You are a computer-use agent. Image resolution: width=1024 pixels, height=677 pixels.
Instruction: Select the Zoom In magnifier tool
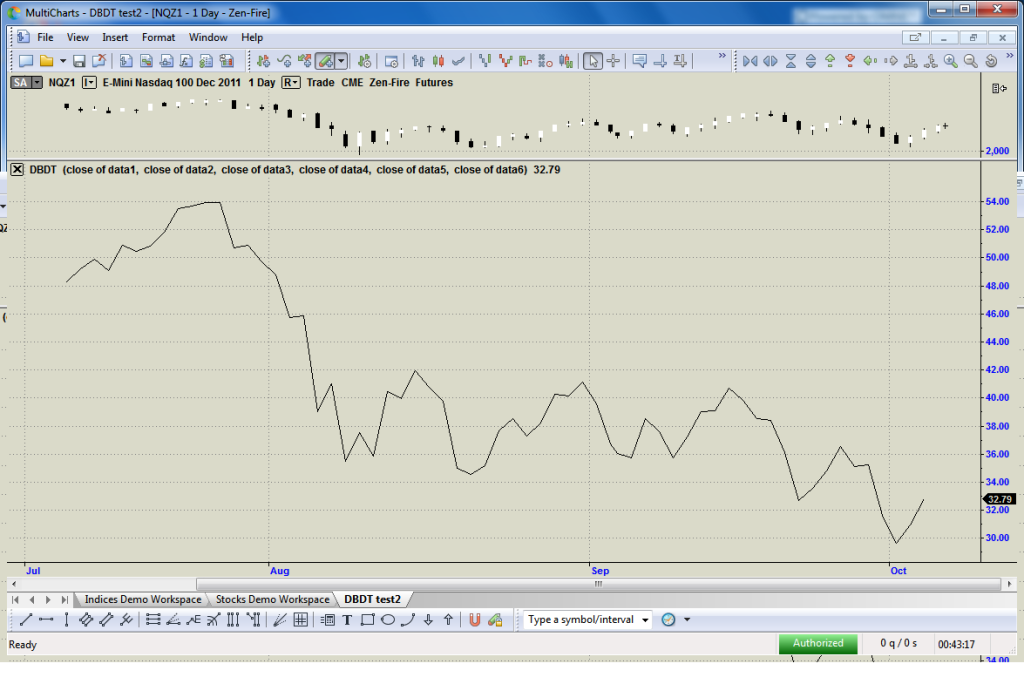pos(950,61)
